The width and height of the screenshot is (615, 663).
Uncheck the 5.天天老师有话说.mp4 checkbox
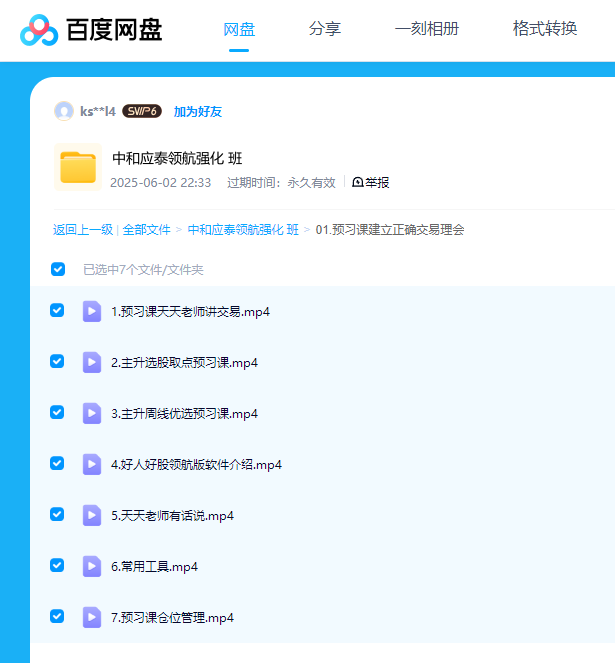[57, 514]
